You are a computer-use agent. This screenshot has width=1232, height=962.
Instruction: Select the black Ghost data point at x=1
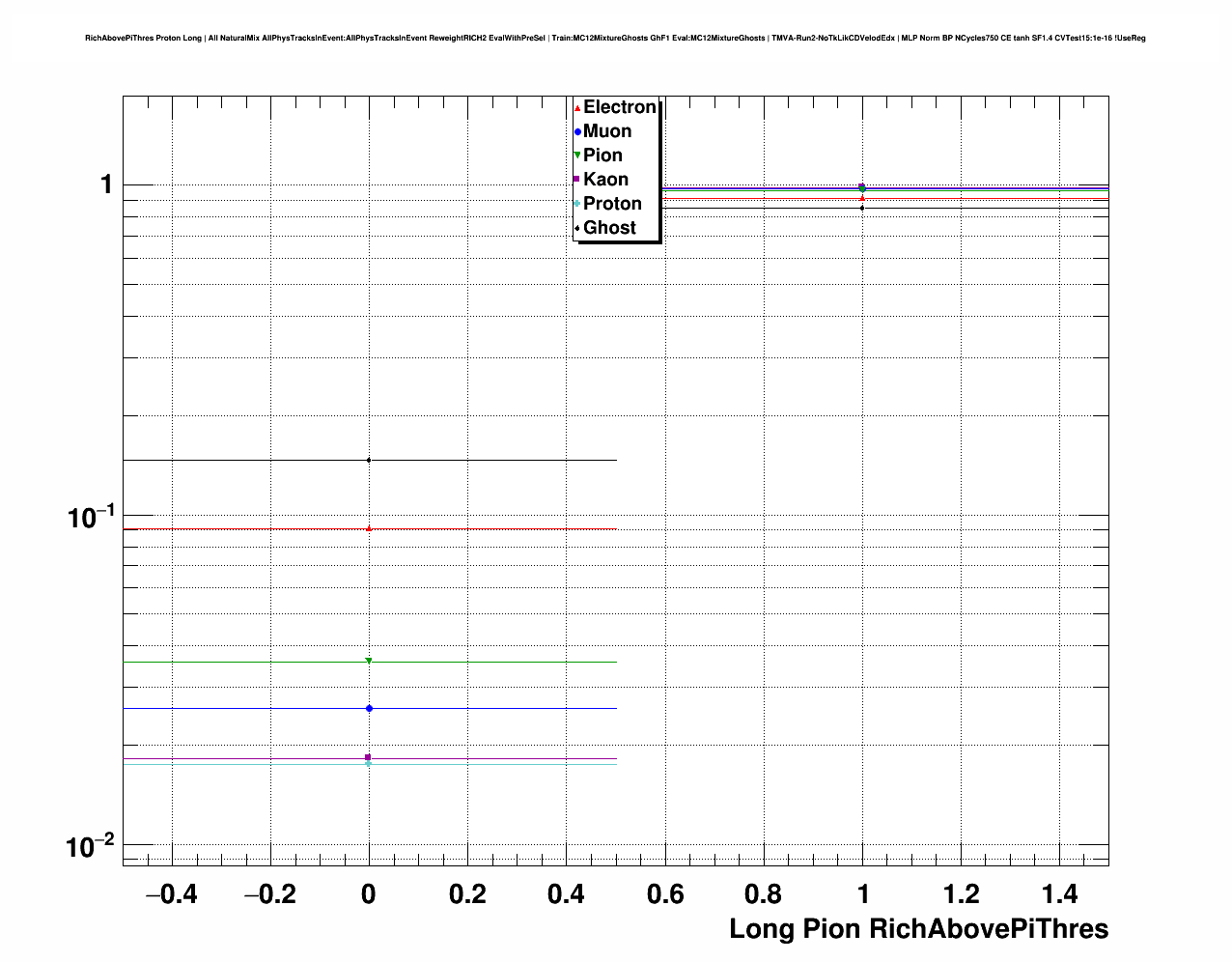pos(862,208)
